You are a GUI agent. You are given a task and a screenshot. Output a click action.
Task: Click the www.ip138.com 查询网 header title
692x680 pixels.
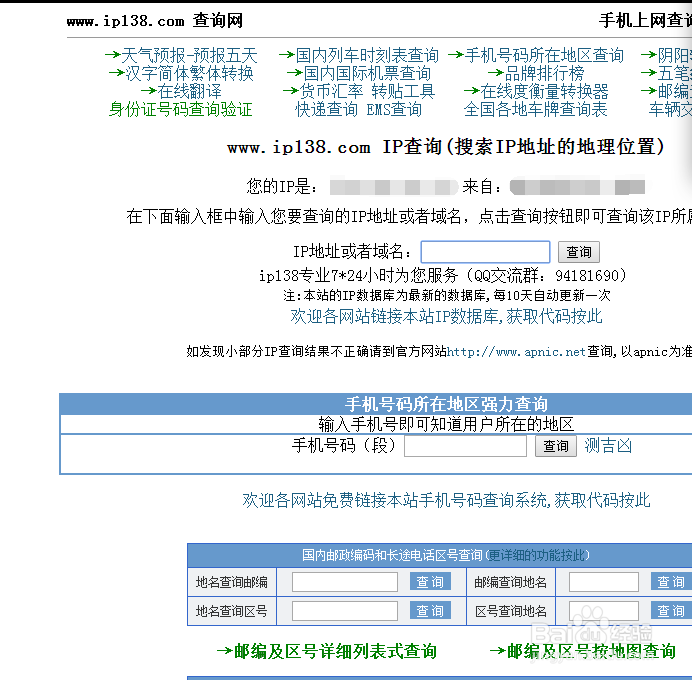154,20
